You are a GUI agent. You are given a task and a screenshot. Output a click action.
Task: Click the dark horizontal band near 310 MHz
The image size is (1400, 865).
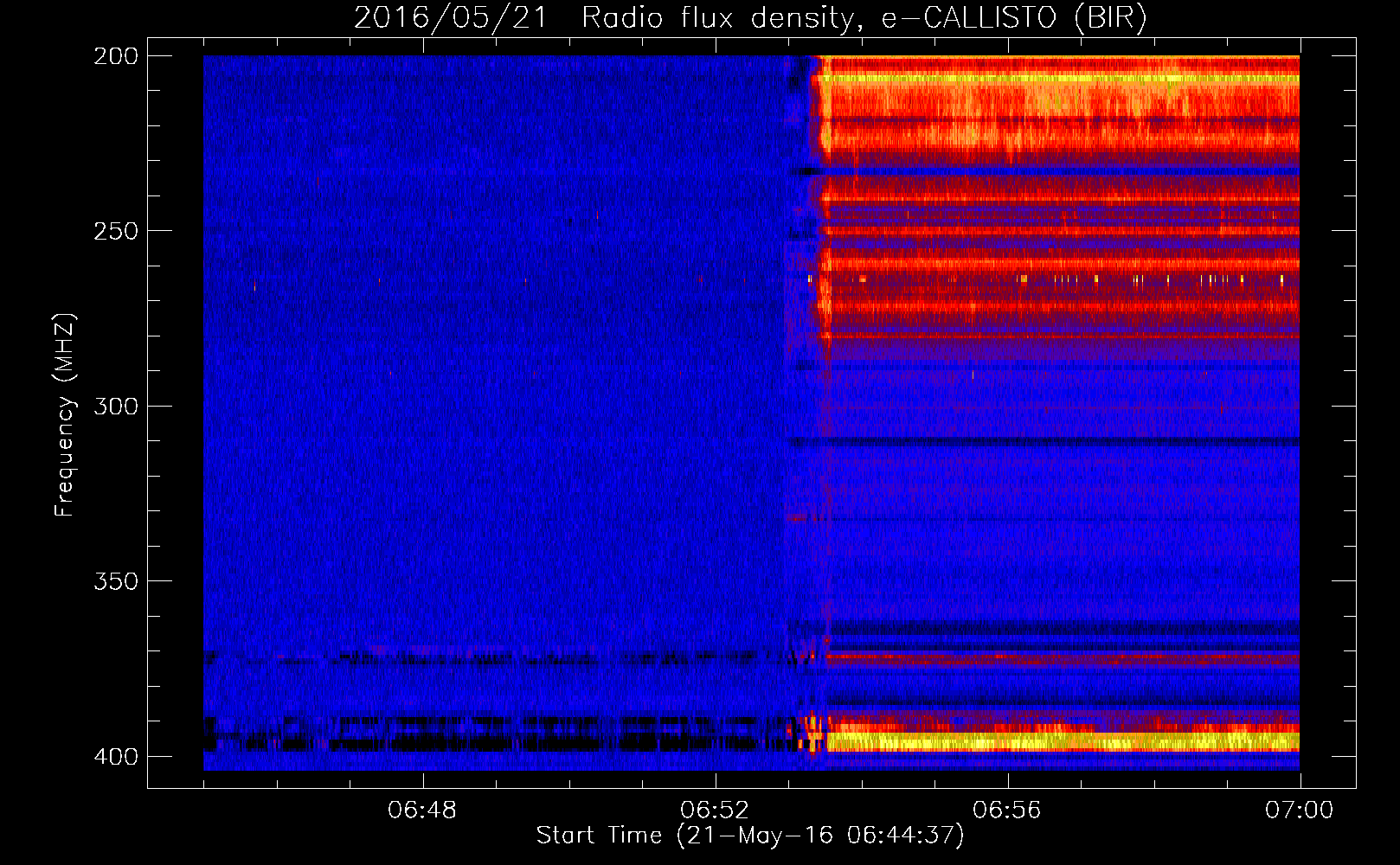click(x=1043, y=442)
